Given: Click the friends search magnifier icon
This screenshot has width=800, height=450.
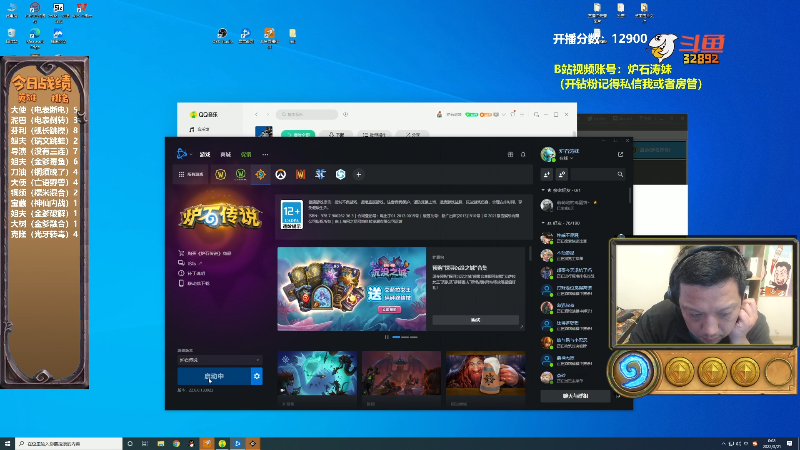Looking at the screenshot, I should (620, 174).
